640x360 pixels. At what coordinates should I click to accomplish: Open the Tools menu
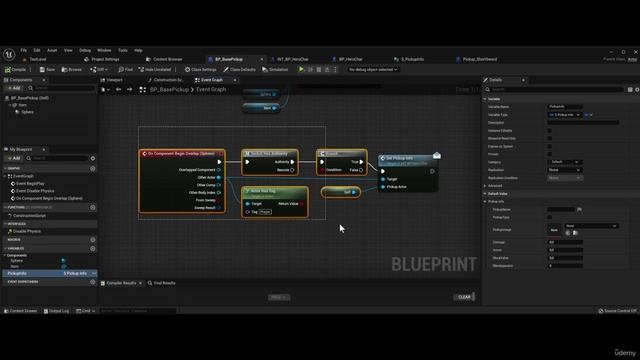[x=123, y=50]
